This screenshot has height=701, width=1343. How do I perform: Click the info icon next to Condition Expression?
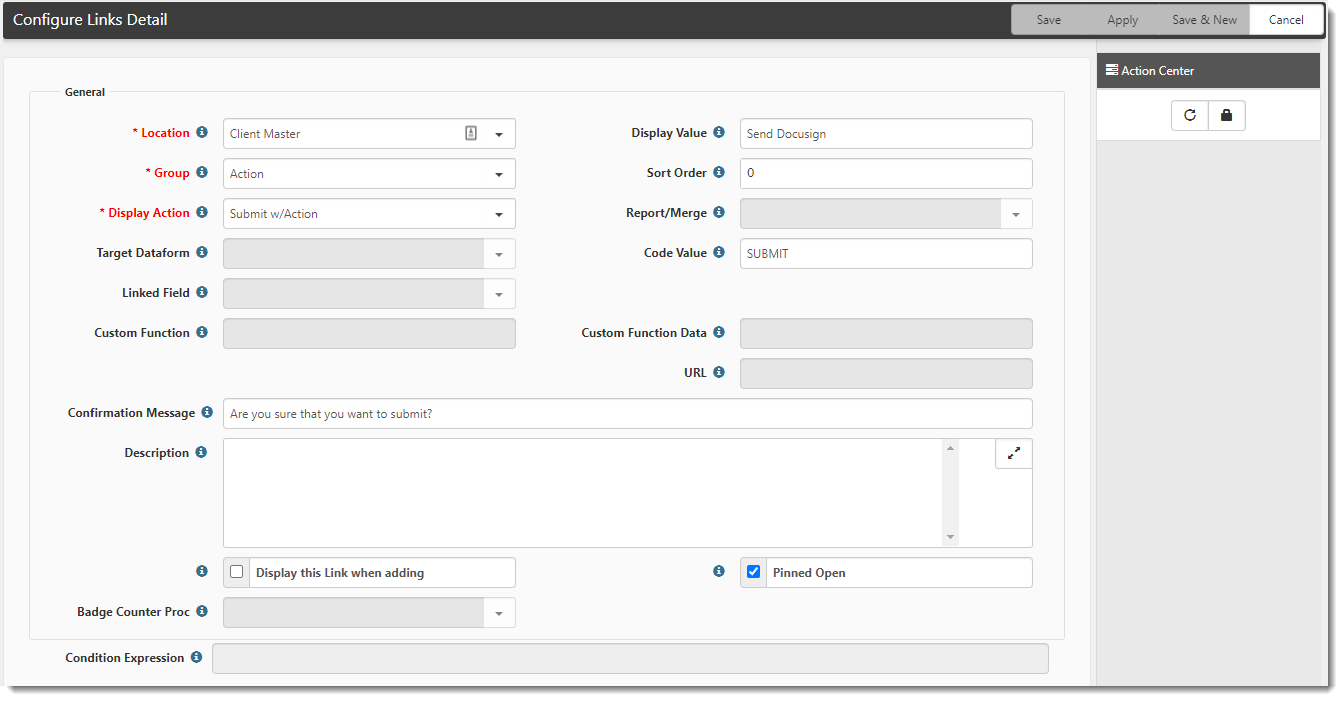196,658
